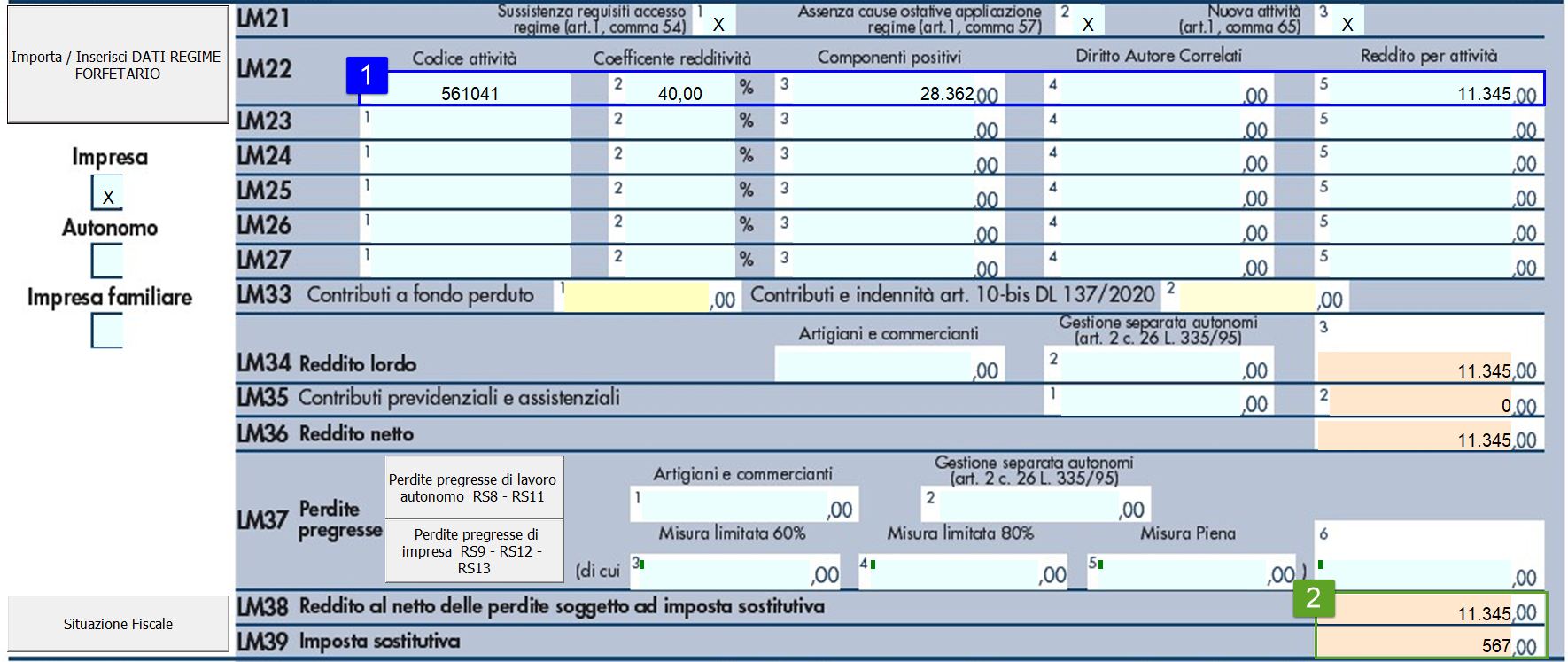Open Importa / Inserisci DATI REGIME FORFETARIO
This screenshot has height=662, width=1568.
(x=117, y=66)
